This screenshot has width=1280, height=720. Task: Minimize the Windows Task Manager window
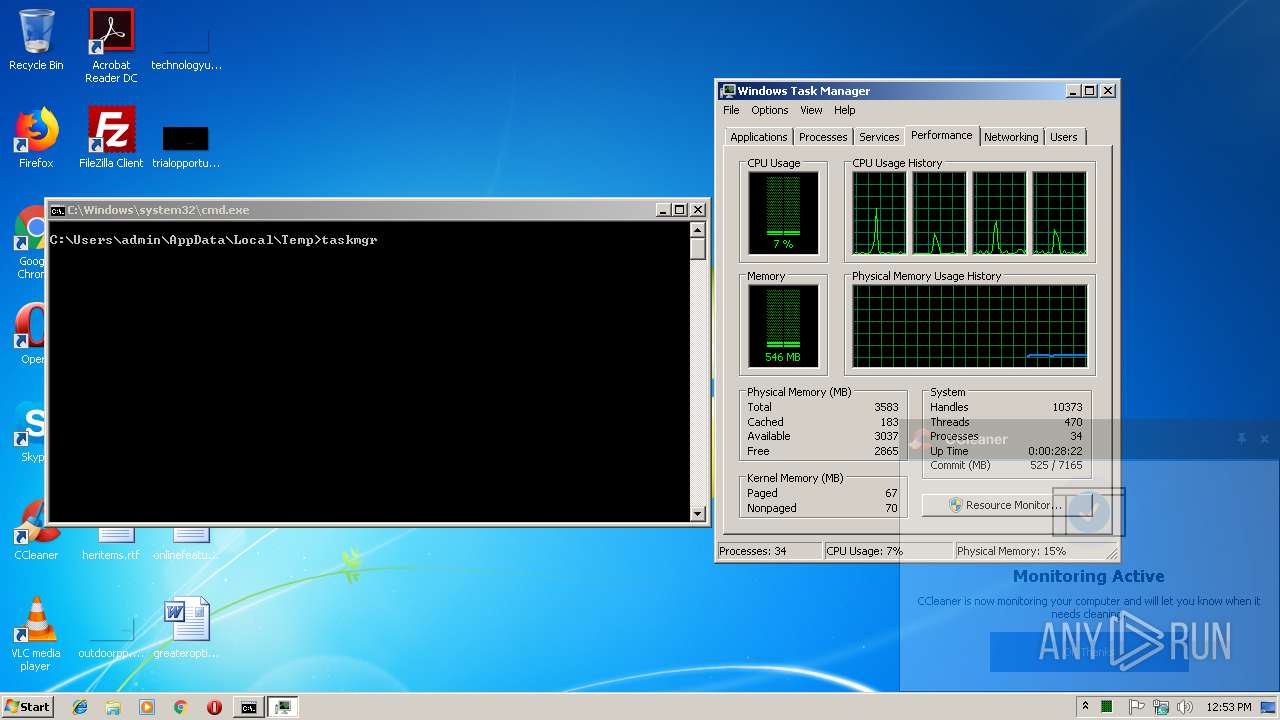pos(1073,91)
